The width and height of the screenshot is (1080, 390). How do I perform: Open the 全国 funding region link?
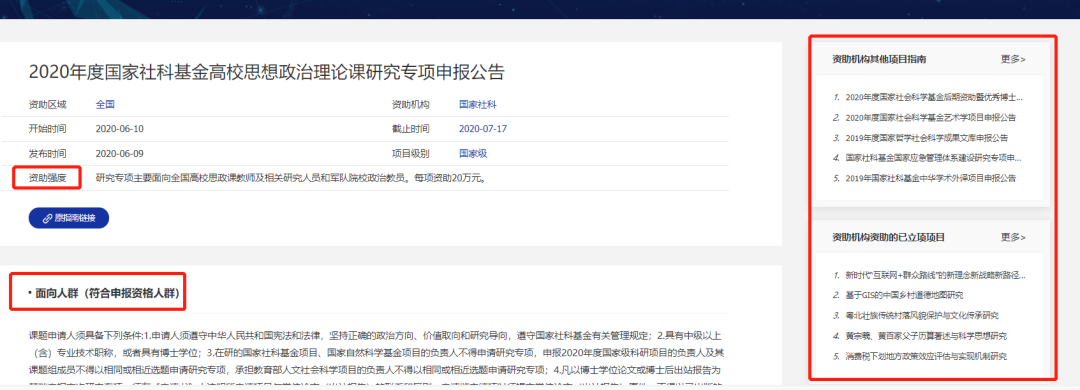(x=105, y=105)
